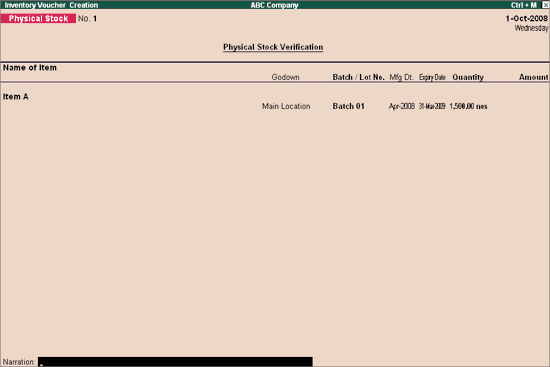Select stock item Item A
This screenshot has width=550, height=367.
pos(15,97)
